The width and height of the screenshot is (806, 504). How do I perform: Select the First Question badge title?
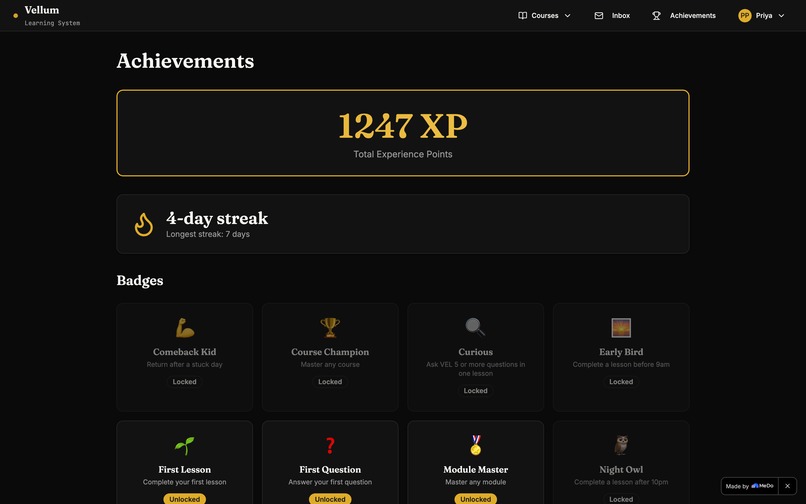point(330,470)
